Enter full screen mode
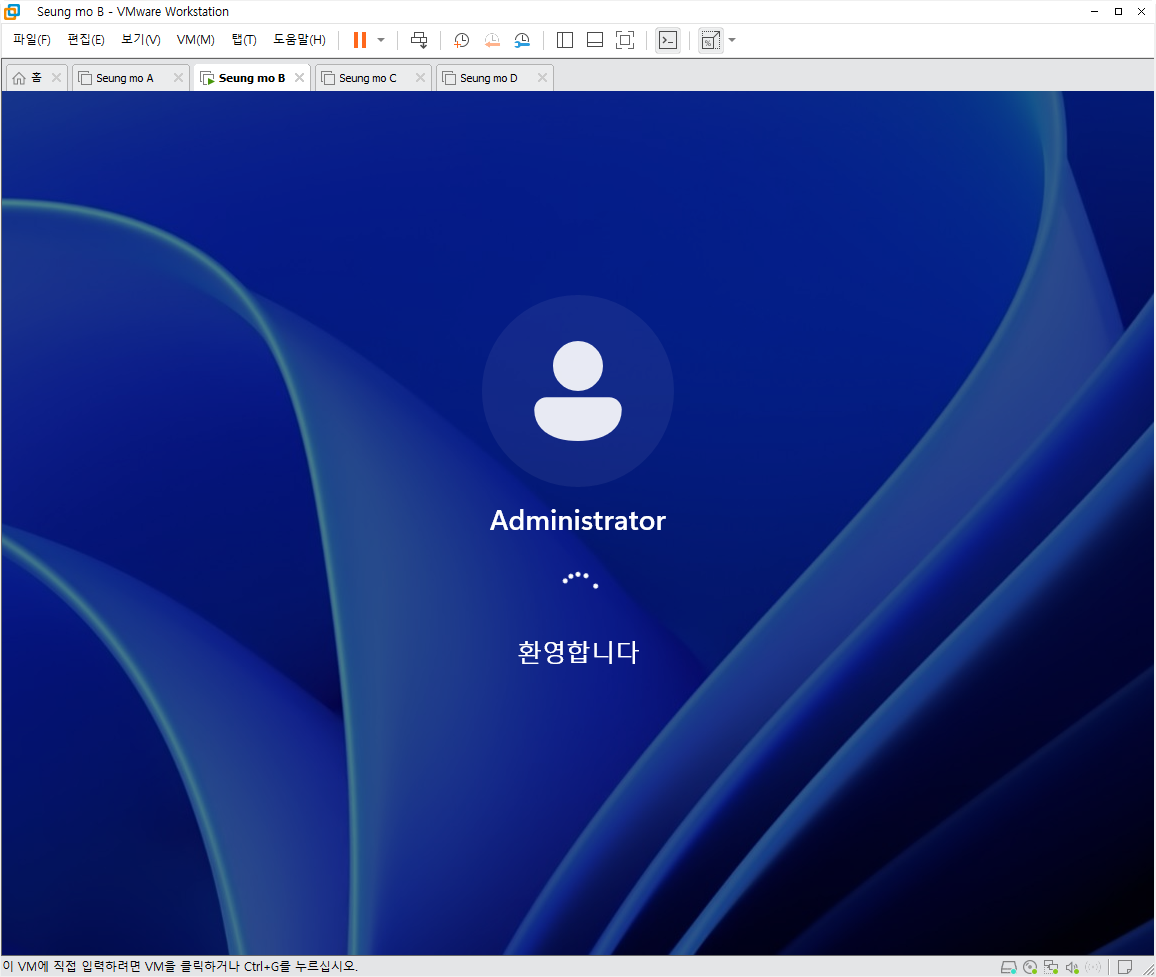Viewport: 1156px width, 977px height. [624, 40]
